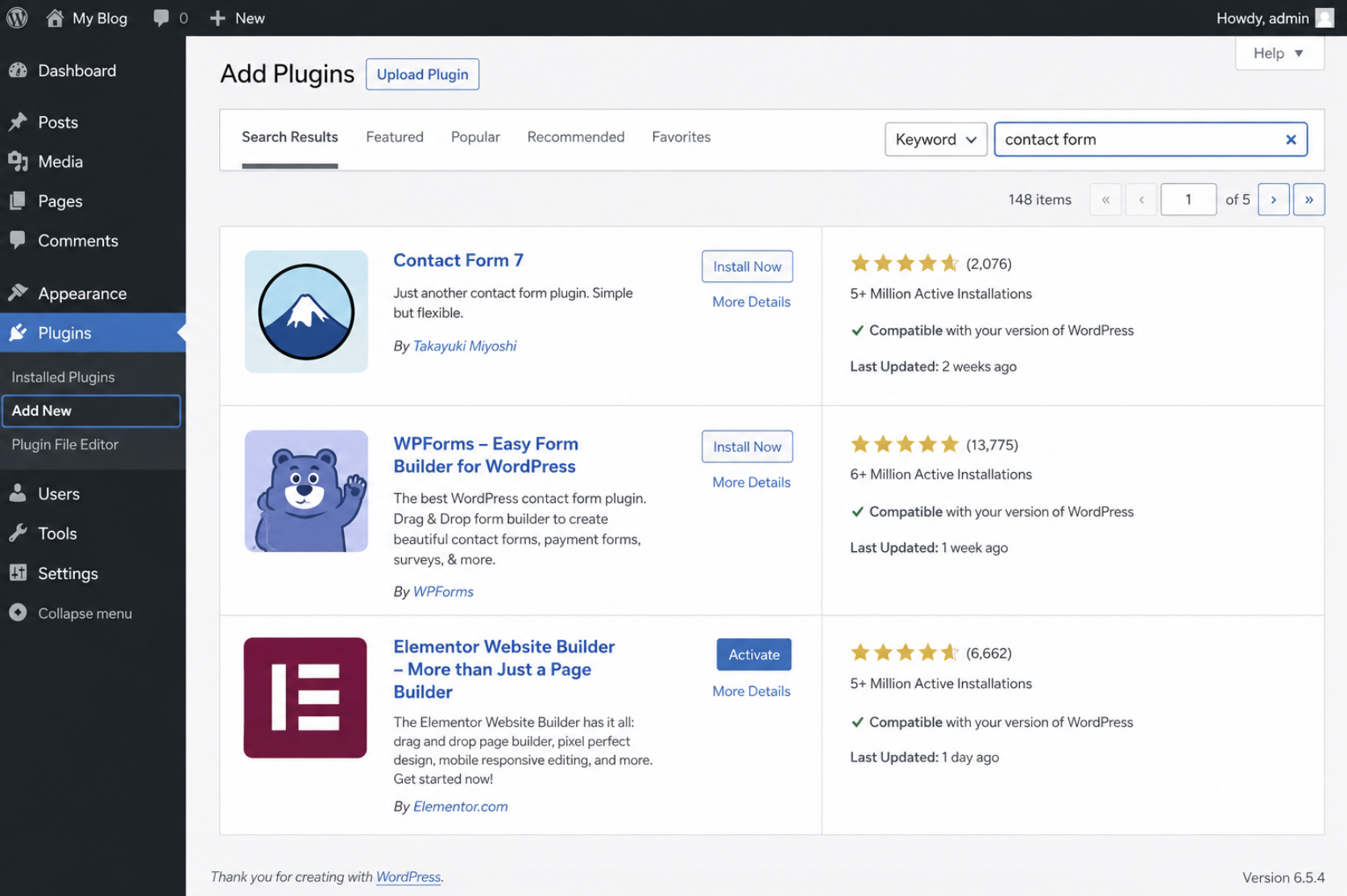Image resolution: width=1347 pixels, height=896 pixels.
Task: Click the Upload Plugin button
Action: [x=422, y=74]
